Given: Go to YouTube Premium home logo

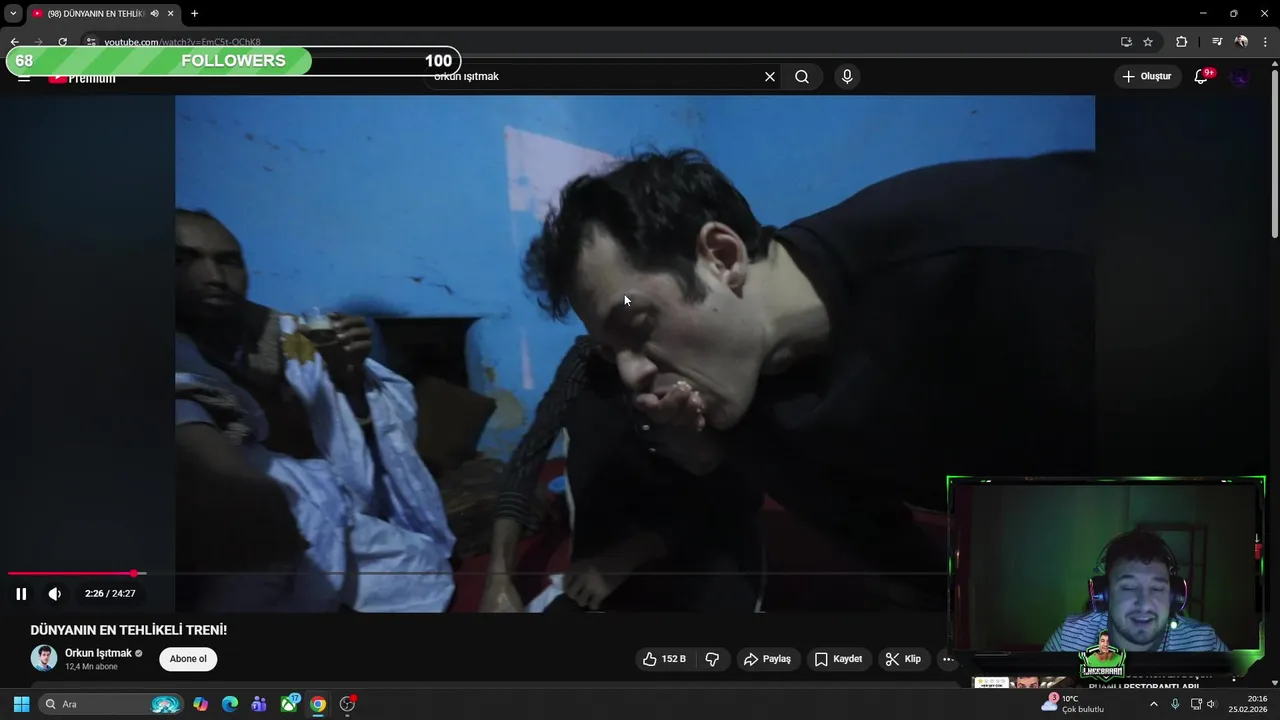Looking at the screenshot, I should 82,78.
